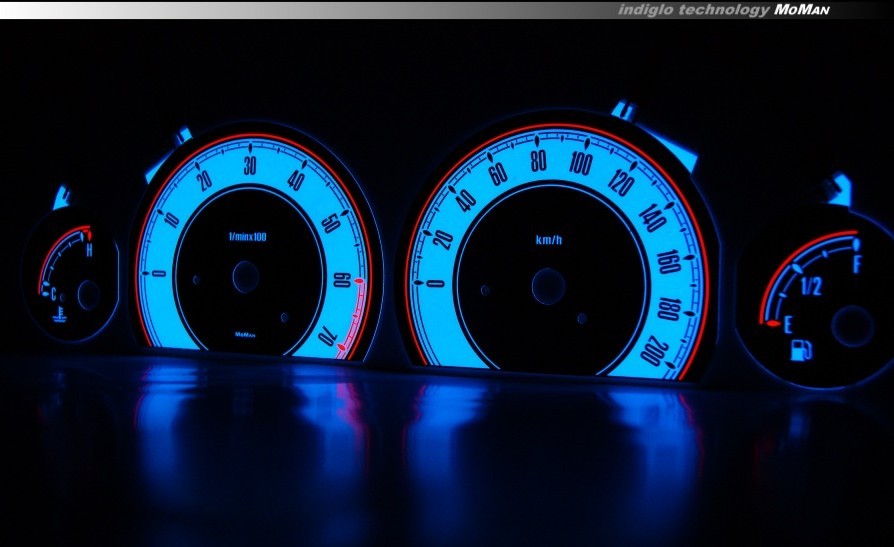Click the 1/2 mark on fuel gauge
The height and width of the screenshot is (547, 894).
tap(811, 289)
